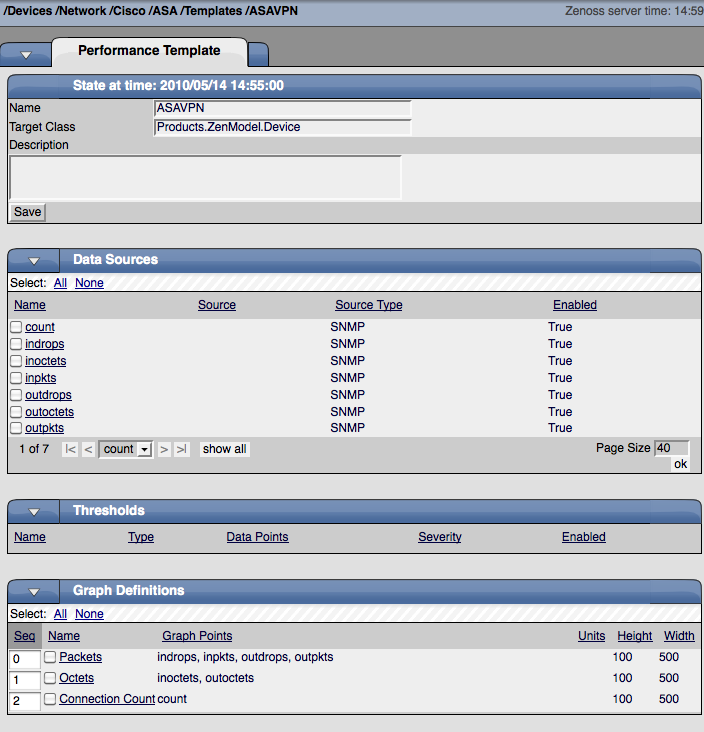
Task: Click the ok button for page size
Action: 680,464
